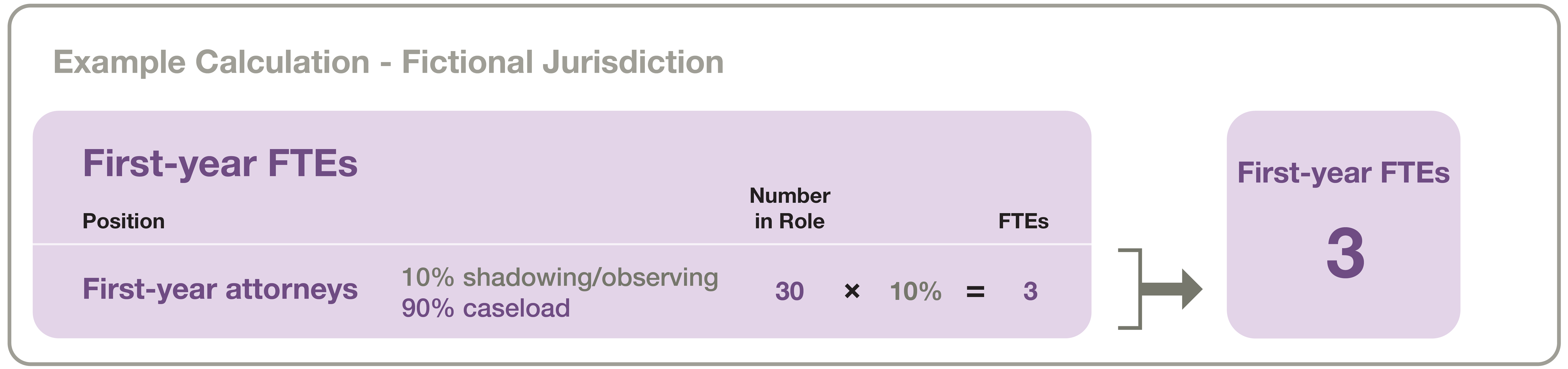Select the 'Example Calculation - Fictional Jurisdiction' heading
Image resolution: width=1568 pixels, height=369 pixels.
[x=388, y=62]
